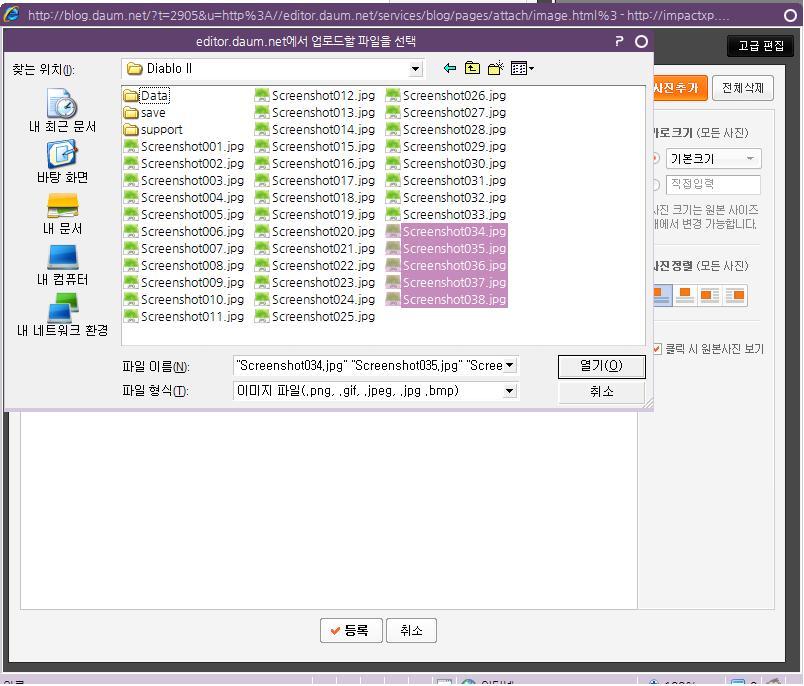Select Screenshot030.jpg file
This screenshot has height=686, width=804.
click(446, 164)
